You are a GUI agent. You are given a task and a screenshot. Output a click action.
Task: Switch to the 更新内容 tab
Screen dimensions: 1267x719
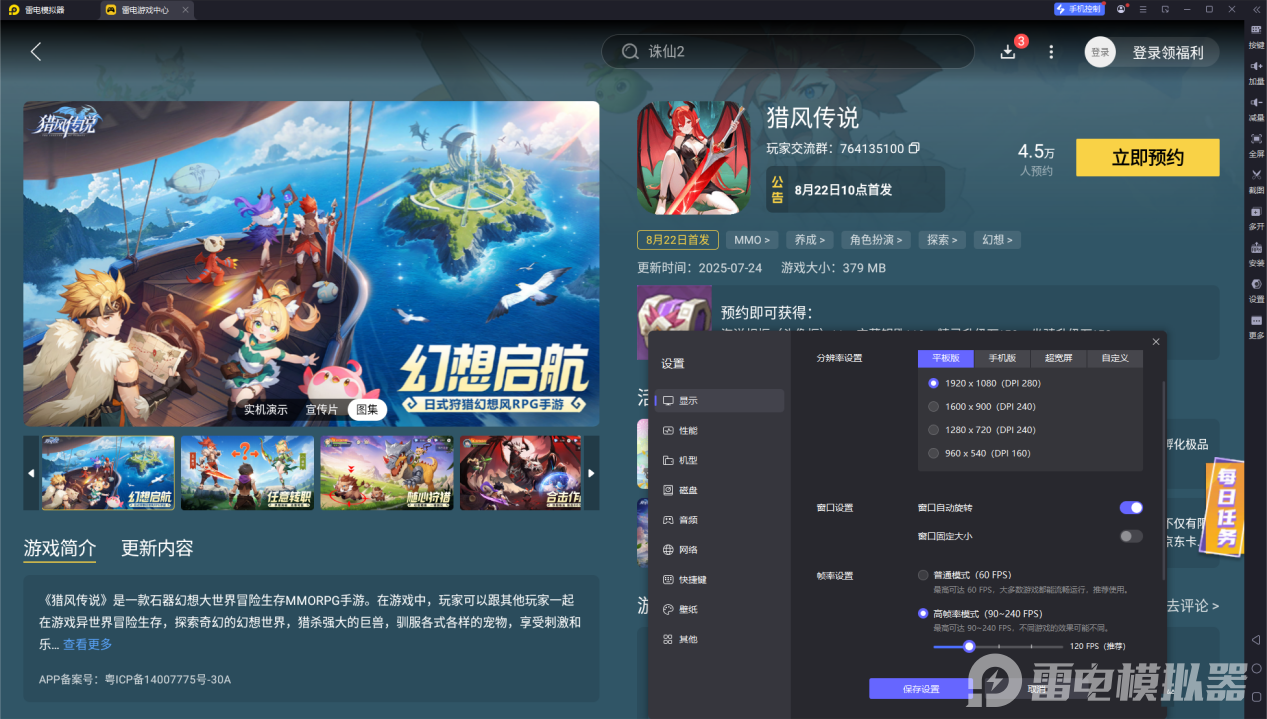(x=157, y=548)
